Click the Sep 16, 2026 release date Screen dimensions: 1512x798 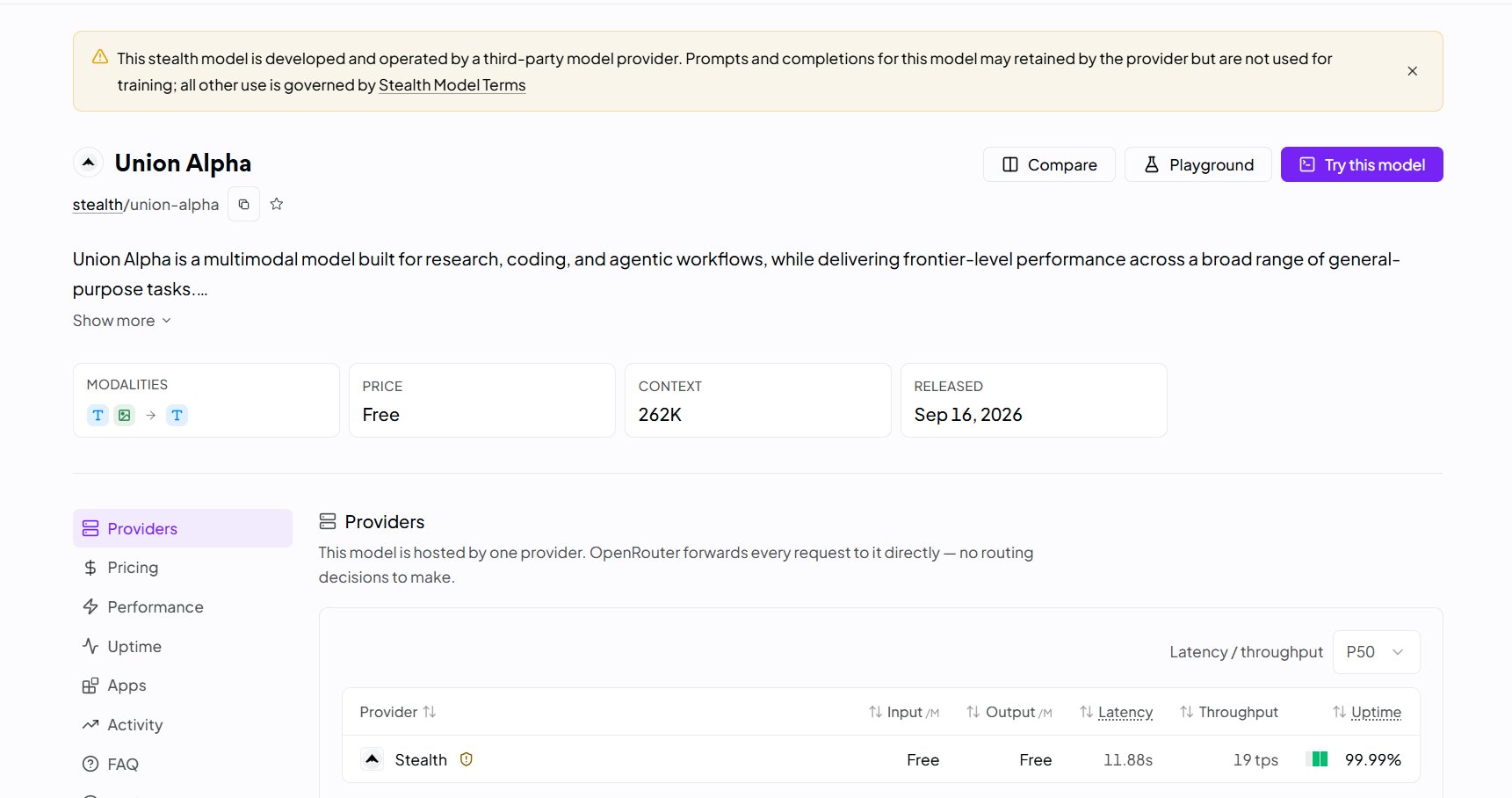pyautogui.click(x=968, y=415)
